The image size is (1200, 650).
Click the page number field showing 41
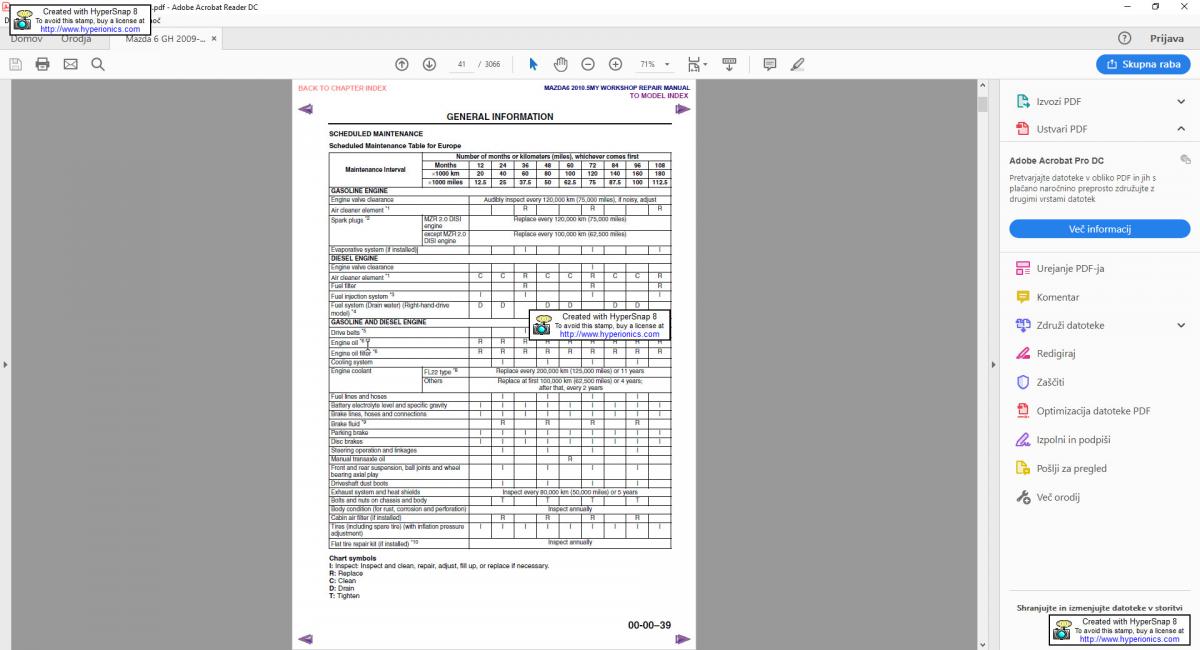(x=462, y=64)
